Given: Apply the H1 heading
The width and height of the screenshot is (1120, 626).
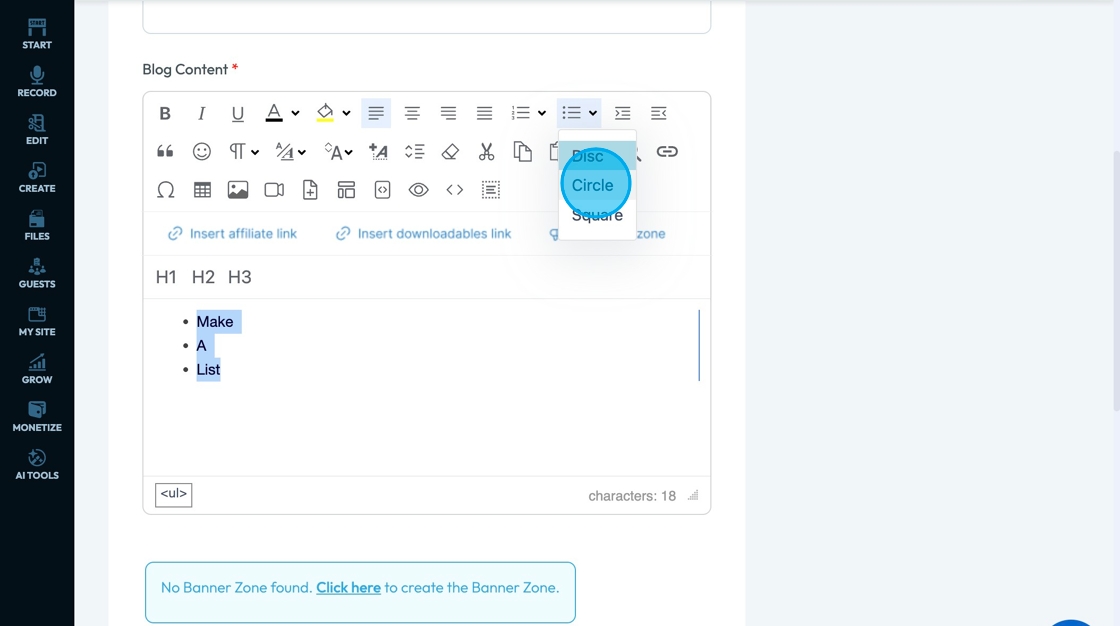Looking at the screenshot, I should (x=166, y=277).
